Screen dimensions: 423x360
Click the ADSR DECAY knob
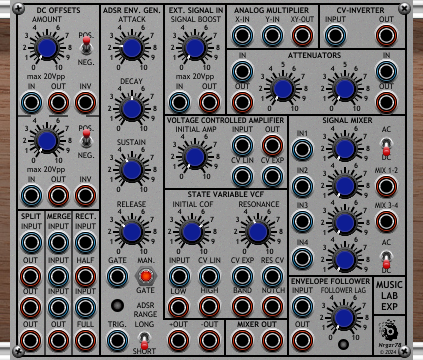click(x=132, y=109)
